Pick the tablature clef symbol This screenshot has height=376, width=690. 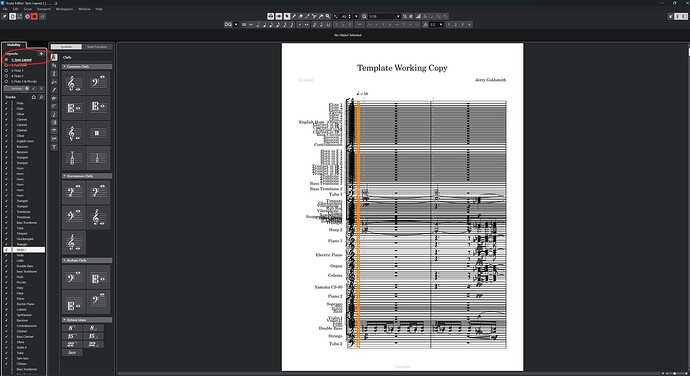click(73, 158)
